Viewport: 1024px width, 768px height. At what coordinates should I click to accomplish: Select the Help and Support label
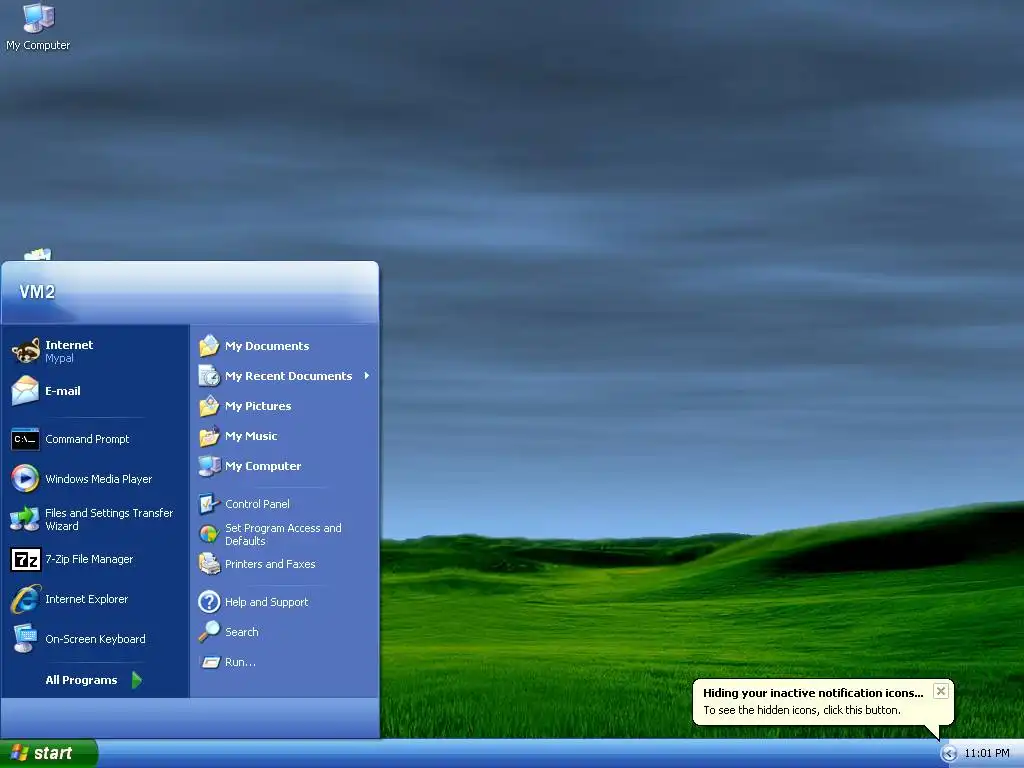[x=266, y=601]
